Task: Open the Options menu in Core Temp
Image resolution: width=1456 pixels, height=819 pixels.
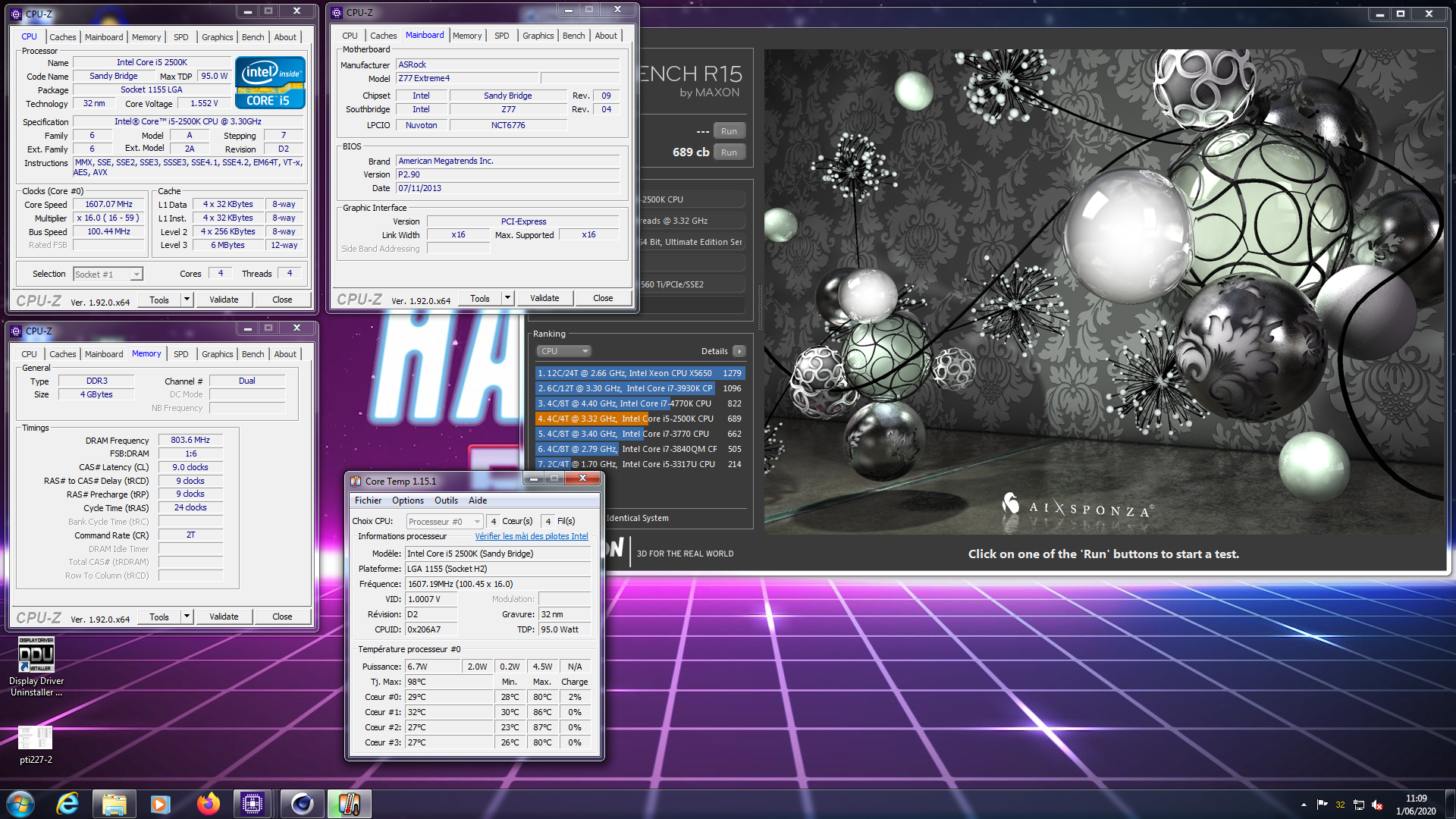Action: pyautogui.click(x=408, y=500)
